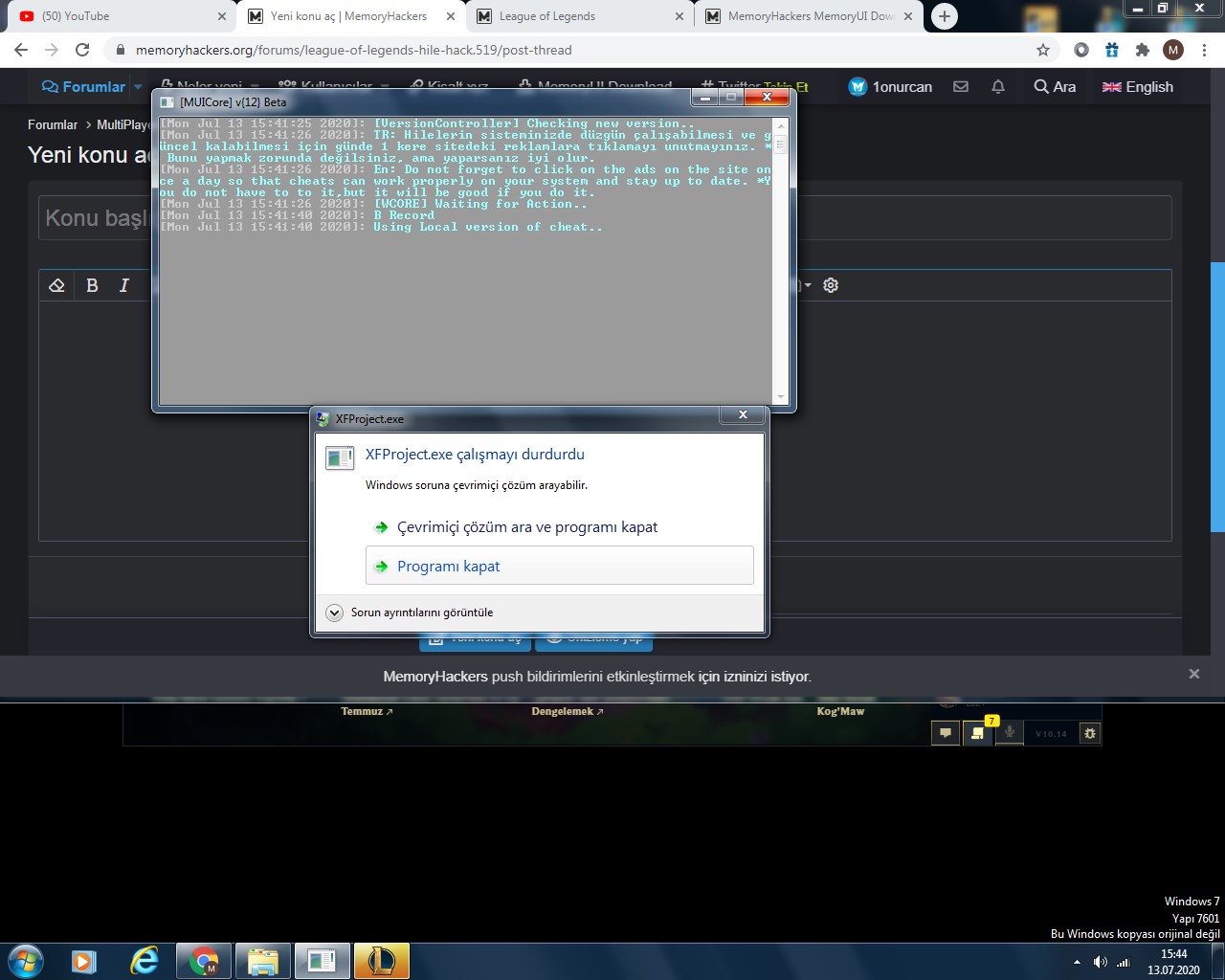This screenshot has width=1225, height=980.
Task: Click the Windows Start button
Action: 26,960
